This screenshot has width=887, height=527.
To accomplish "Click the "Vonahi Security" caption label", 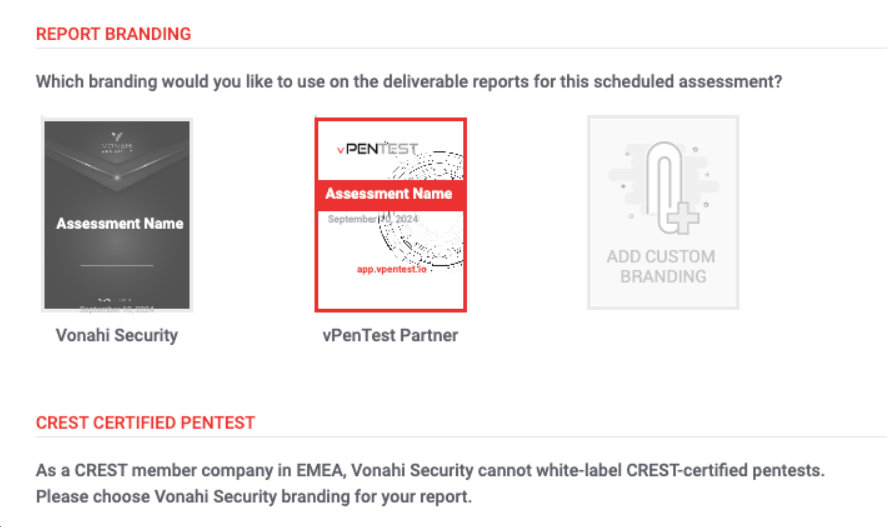I will click(117, 335).
